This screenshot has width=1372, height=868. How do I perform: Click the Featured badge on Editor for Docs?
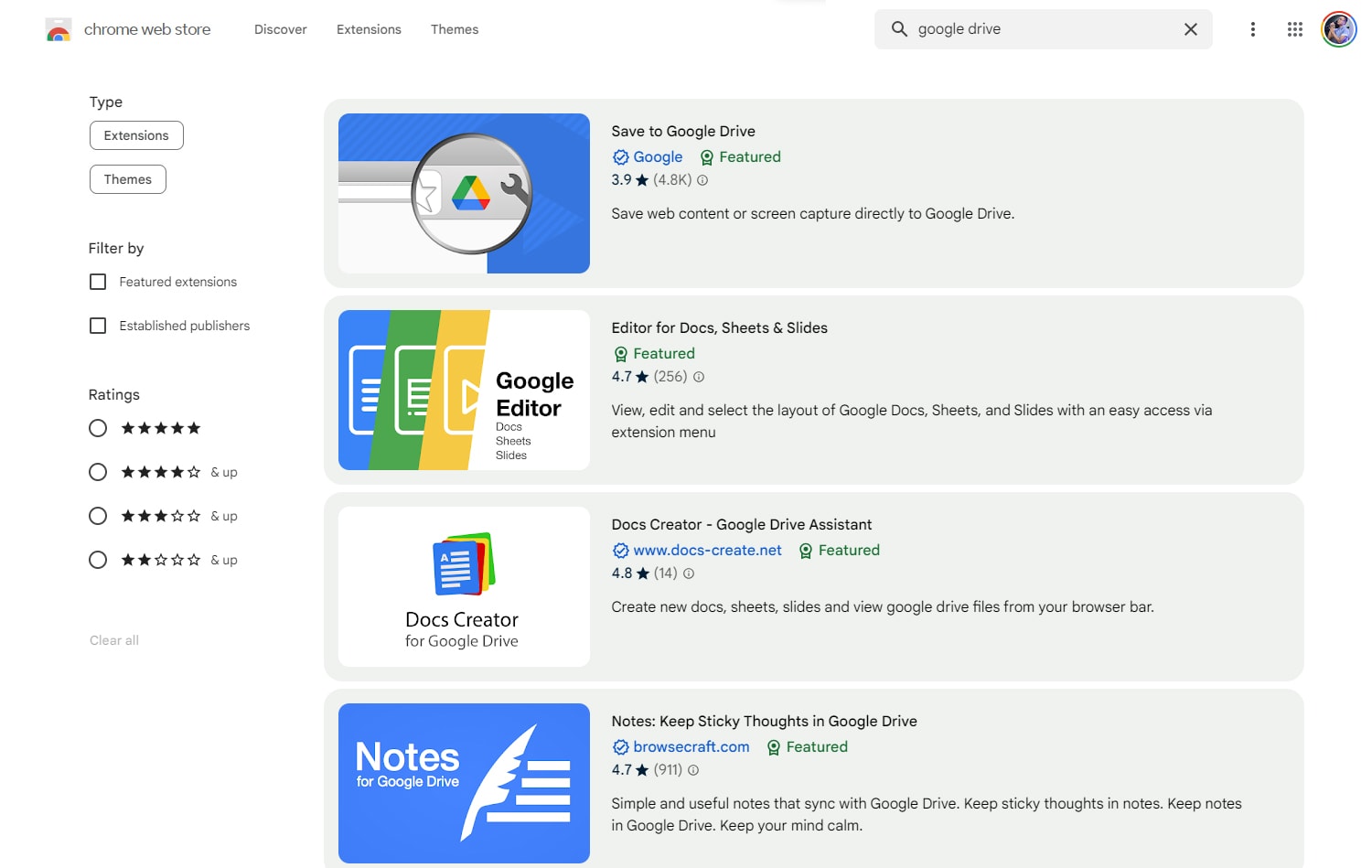tap(654, 353)
